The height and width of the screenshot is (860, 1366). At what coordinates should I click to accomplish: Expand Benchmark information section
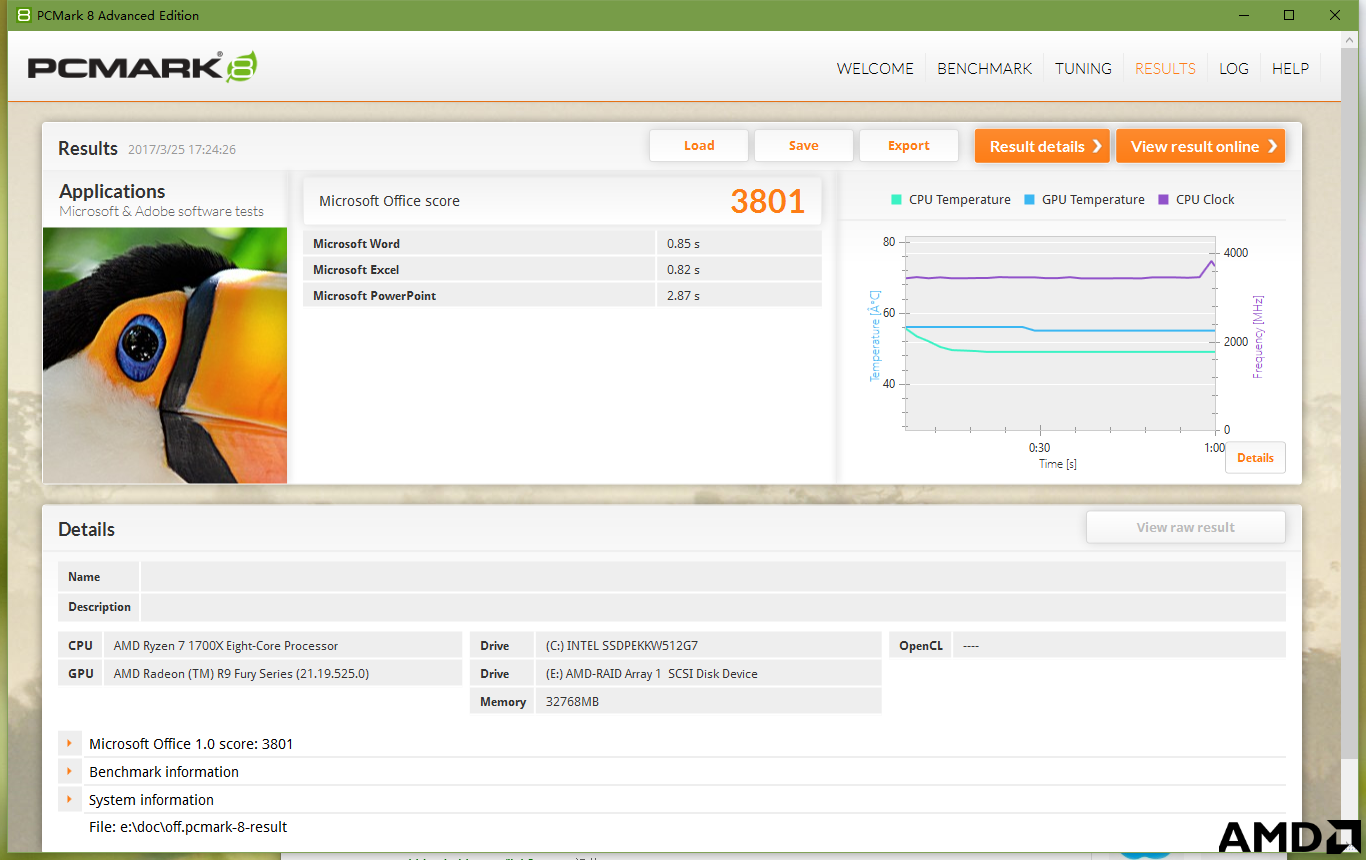coord(70,772)
